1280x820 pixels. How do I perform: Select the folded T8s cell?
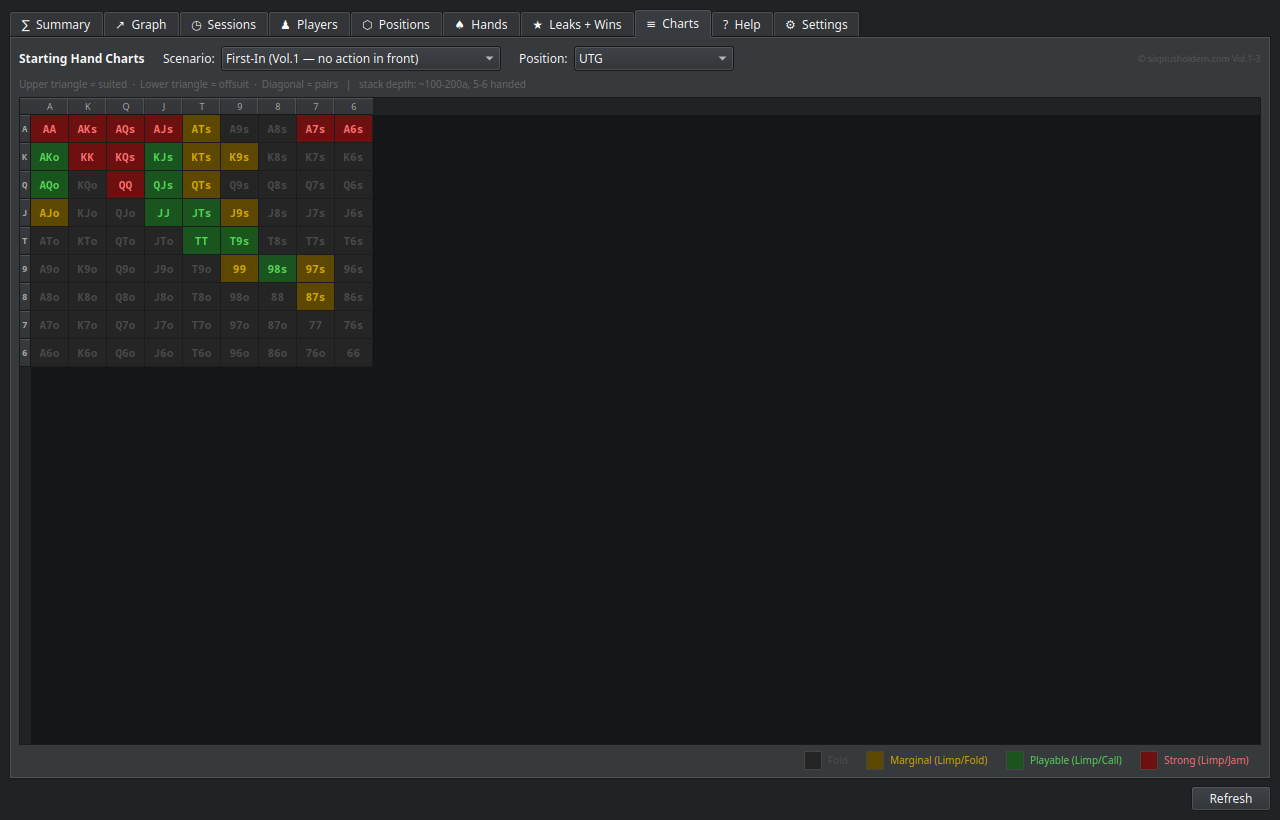click(278, 241)
